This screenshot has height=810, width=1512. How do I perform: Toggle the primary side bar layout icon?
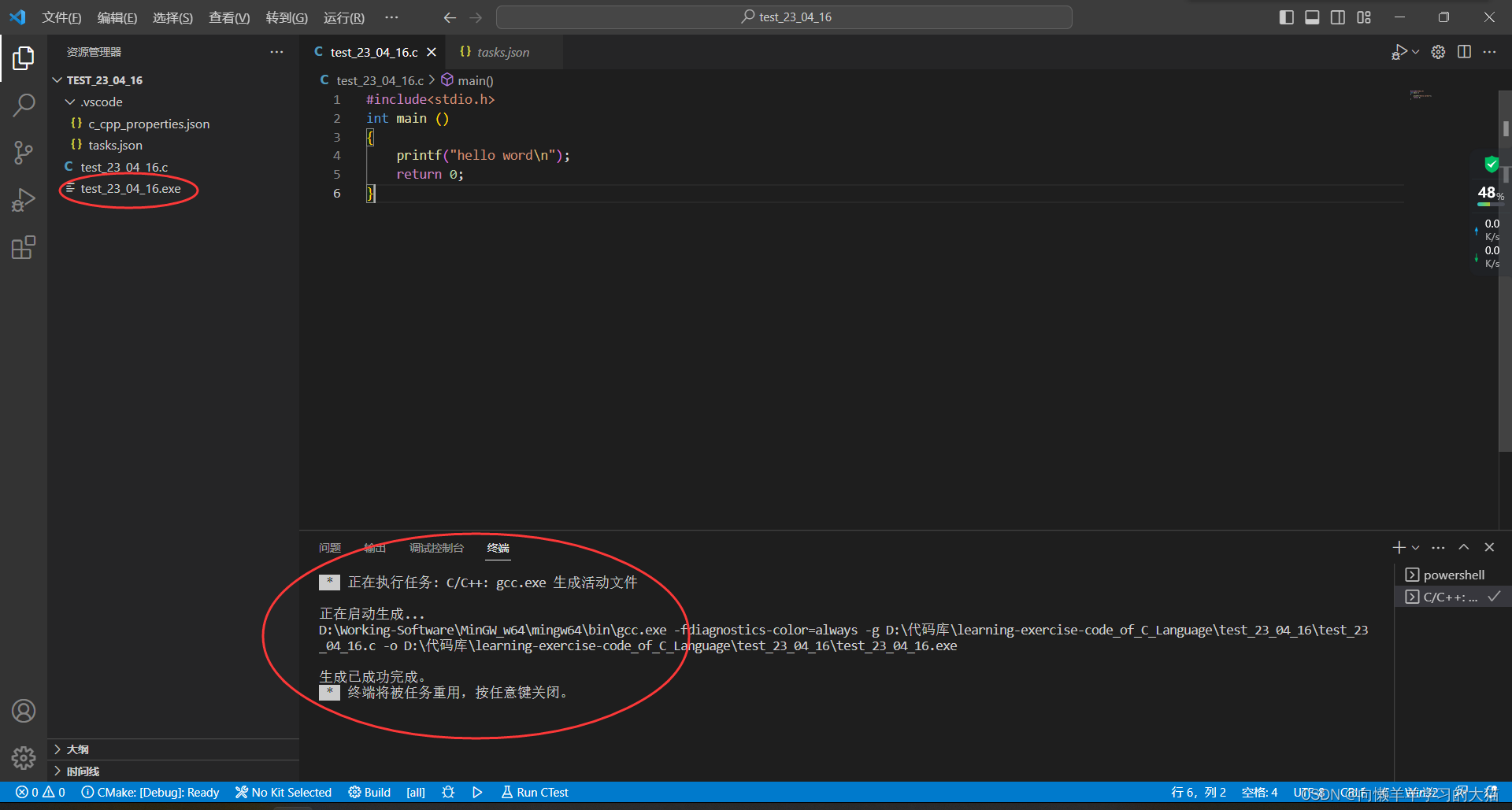1287,17
